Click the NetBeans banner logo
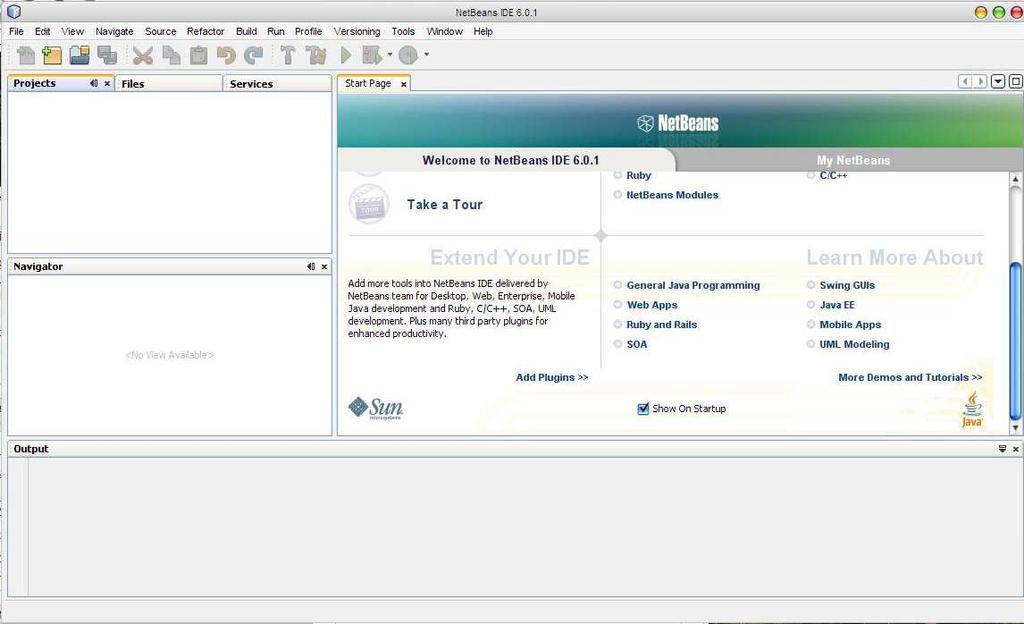1024x624 pixels. (678, 123)
